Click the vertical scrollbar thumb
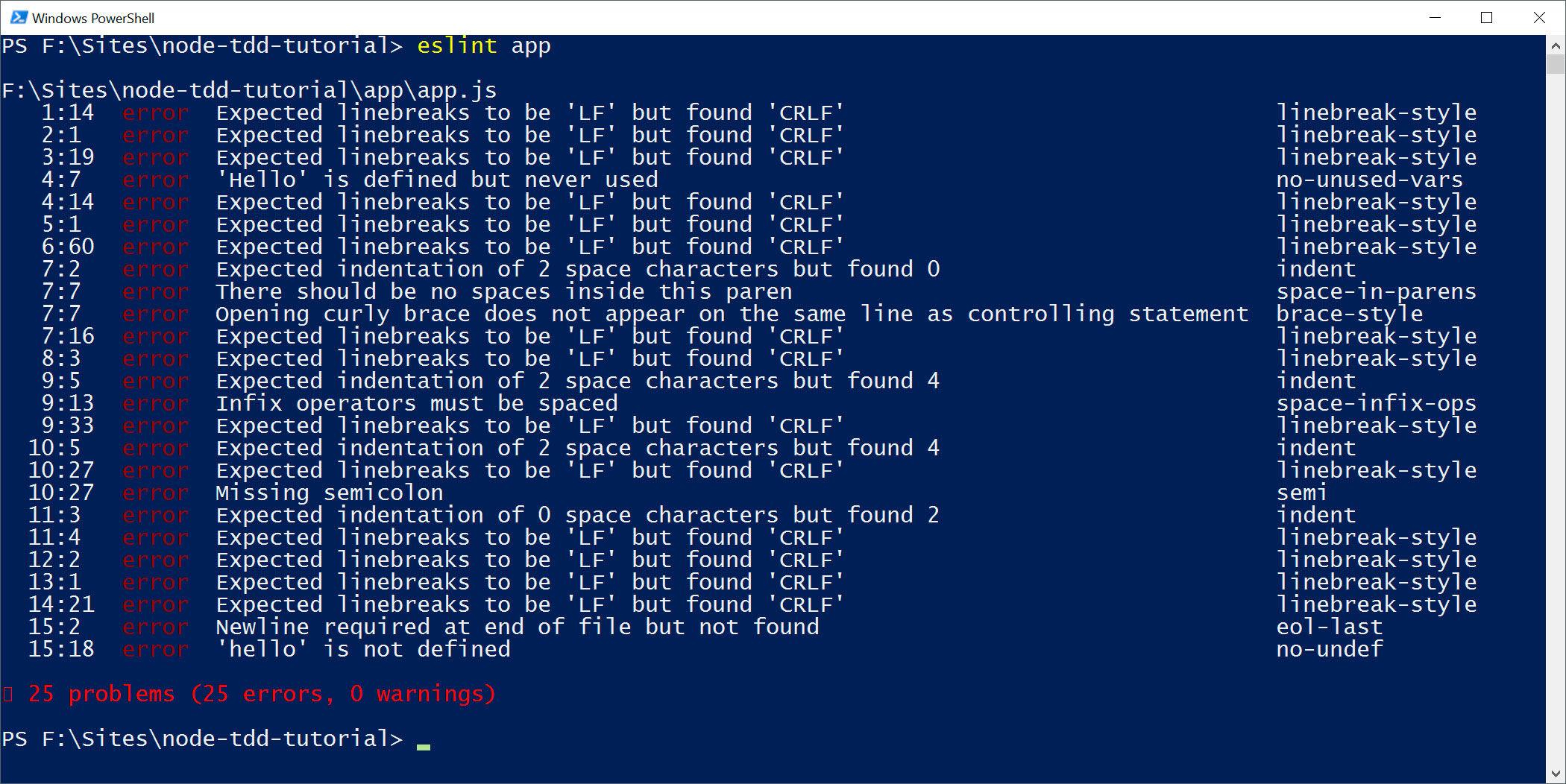The width and height of the screenshot is (1566, 784). [1556, 64]
